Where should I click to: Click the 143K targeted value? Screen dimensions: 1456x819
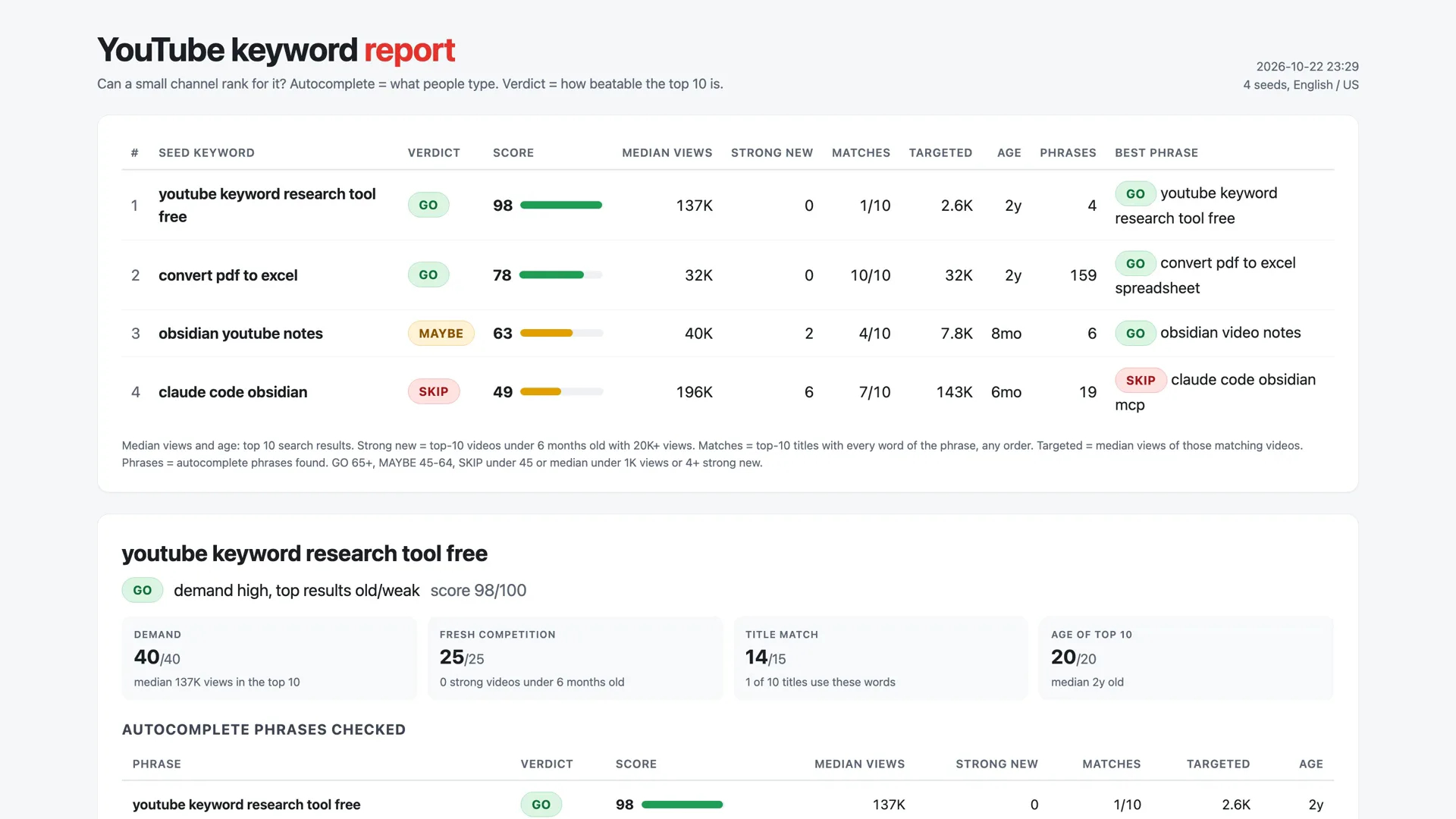pos(954,392)
